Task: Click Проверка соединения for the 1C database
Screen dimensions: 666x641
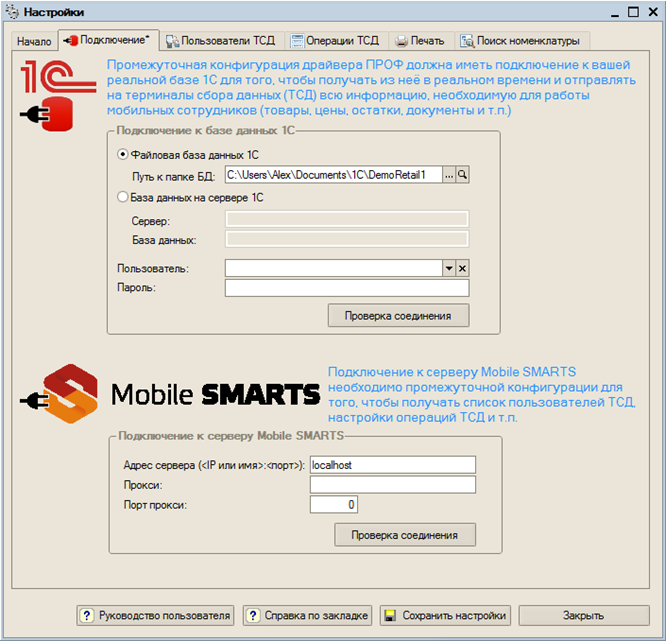Action: [398, 316]
